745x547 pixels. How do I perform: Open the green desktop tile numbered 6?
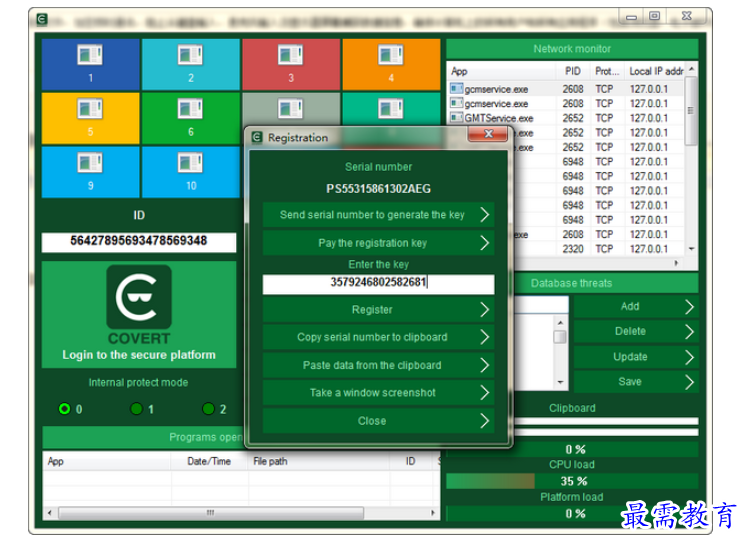tap(191, 118)
